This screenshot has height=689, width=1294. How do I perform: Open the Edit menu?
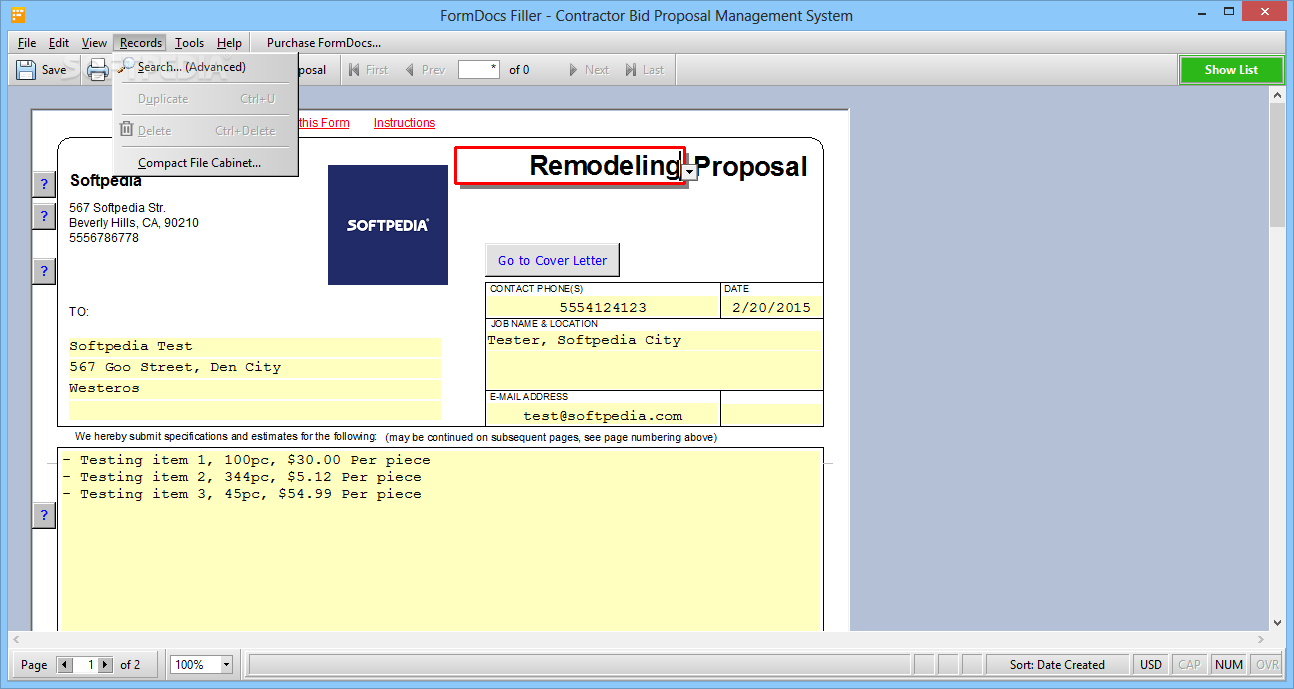59,43
